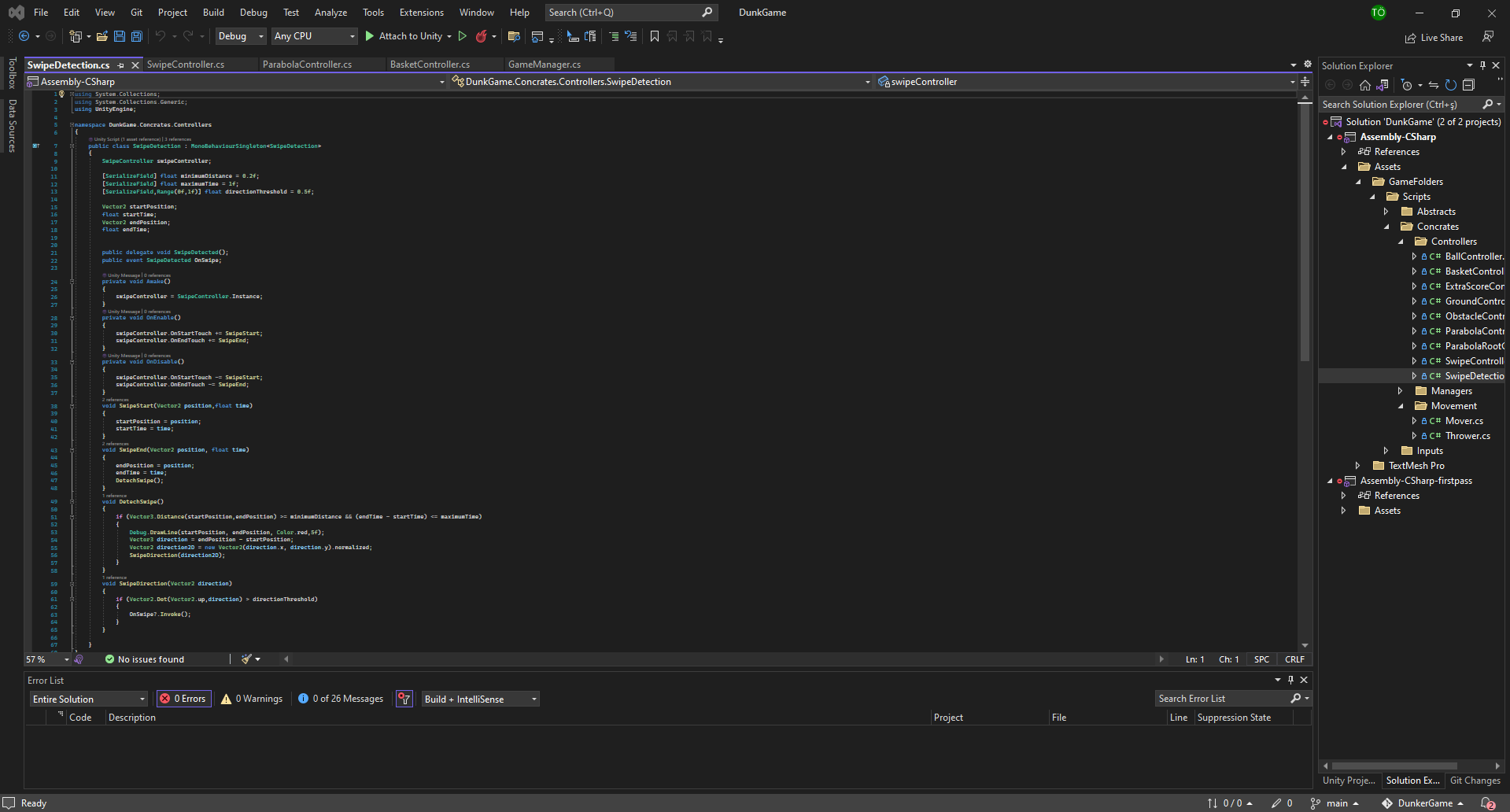The image size is (1510, 812).
Task: Open the Build + IntelliSense dropdown
Action: (x=480, y=699)
